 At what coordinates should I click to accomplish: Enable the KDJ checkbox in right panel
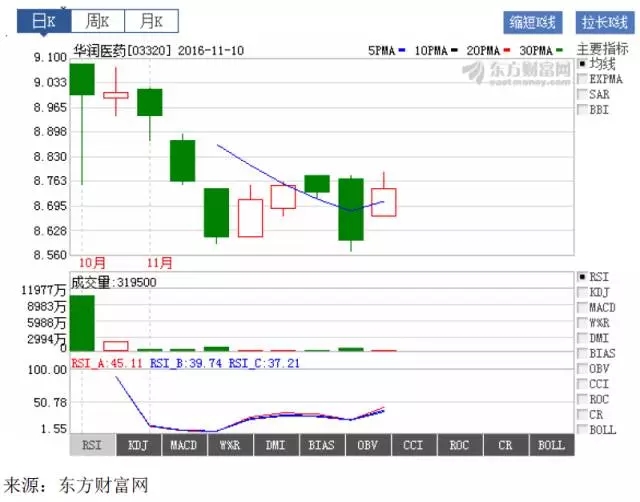coord(582,292)
